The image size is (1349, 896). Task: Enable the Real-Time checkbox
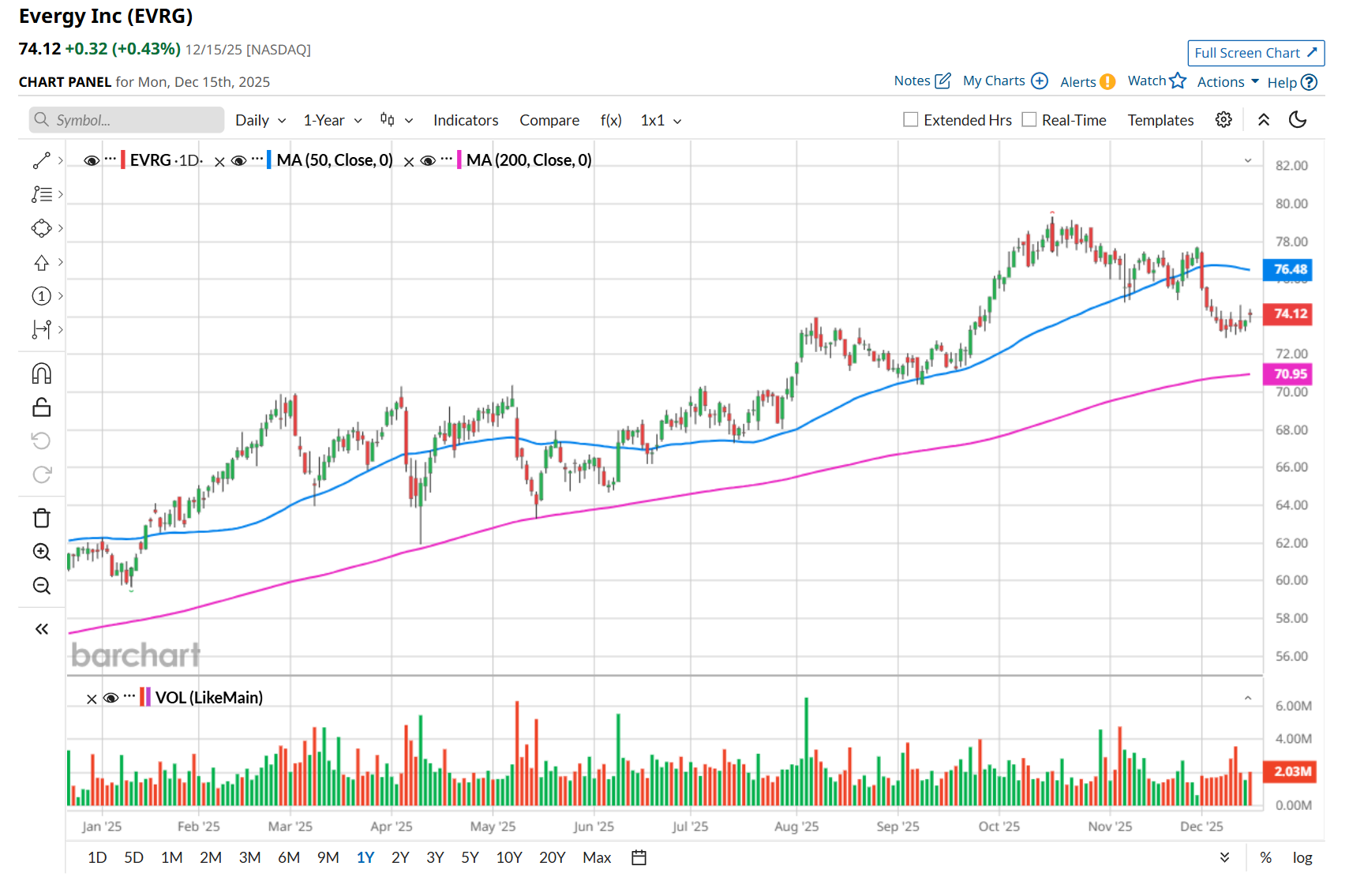click(1029, 120)
